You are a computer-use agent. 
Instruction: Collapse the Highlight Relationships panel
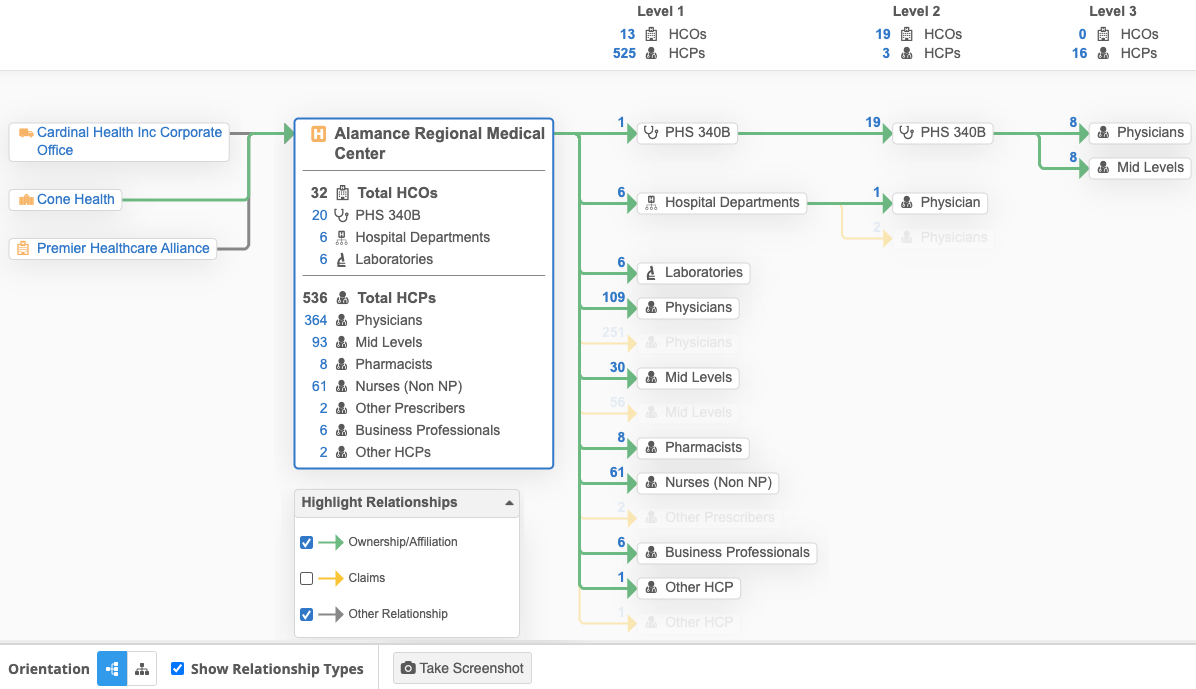click(509, 503)
